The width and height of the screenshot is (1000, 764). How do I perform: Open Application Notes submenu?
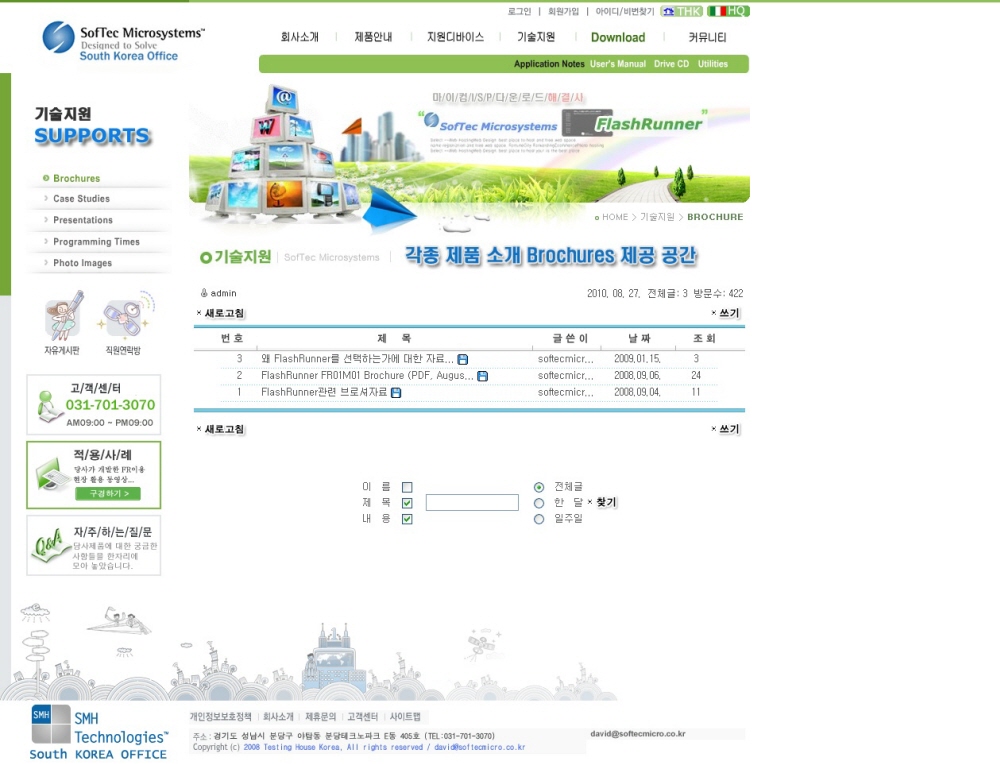[549, 64]
